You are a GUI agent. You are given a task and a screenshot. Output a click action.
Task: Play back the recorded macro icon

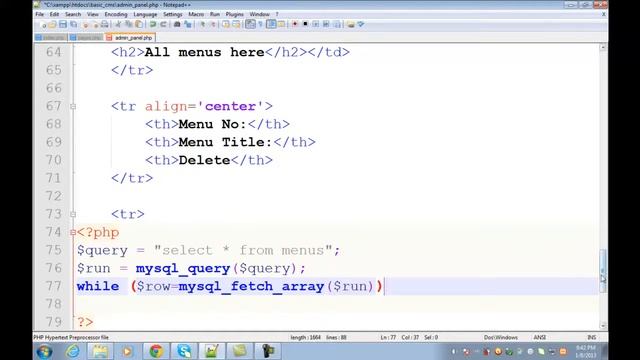tap(316, 24)
